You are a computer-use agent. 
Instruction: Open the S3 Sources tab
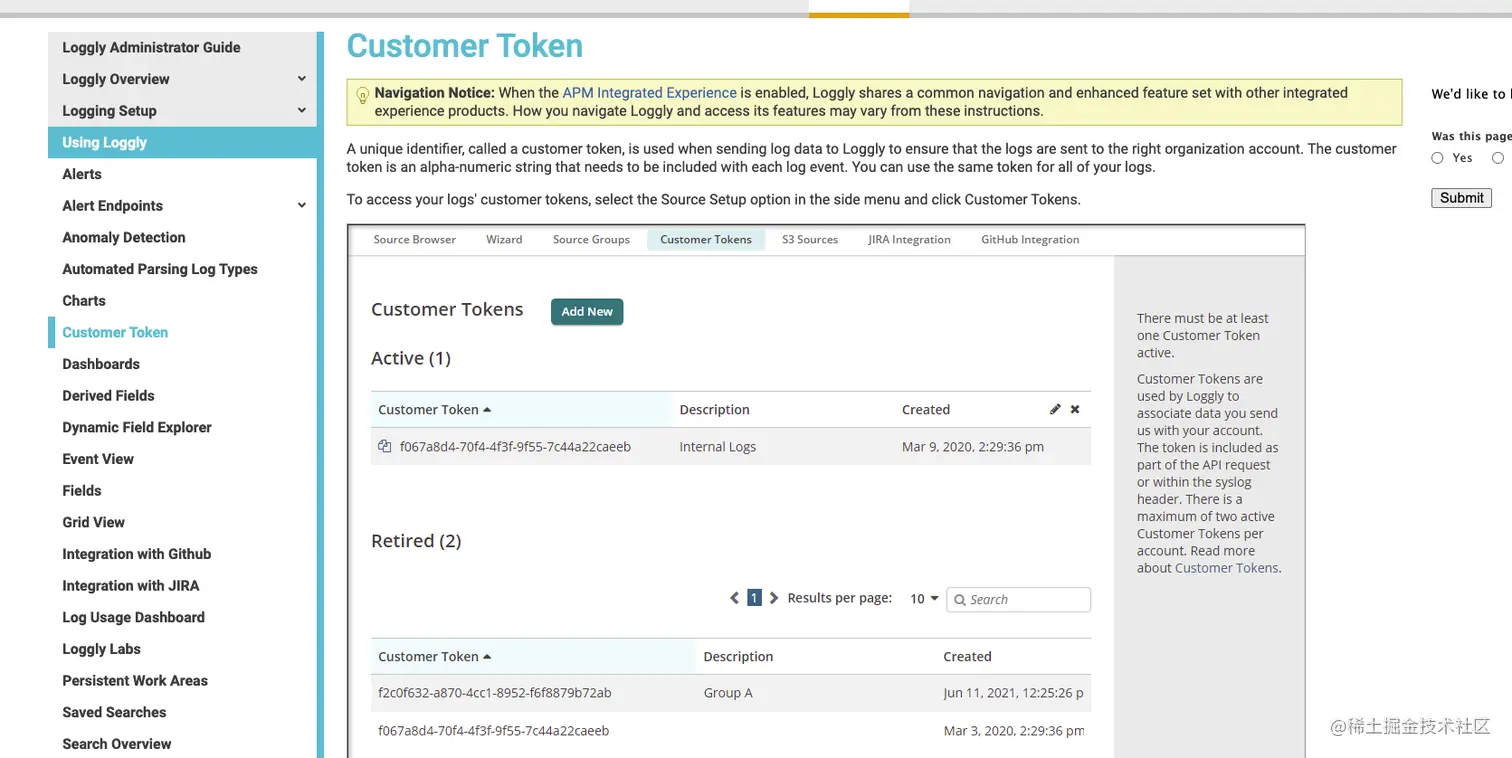810,240
